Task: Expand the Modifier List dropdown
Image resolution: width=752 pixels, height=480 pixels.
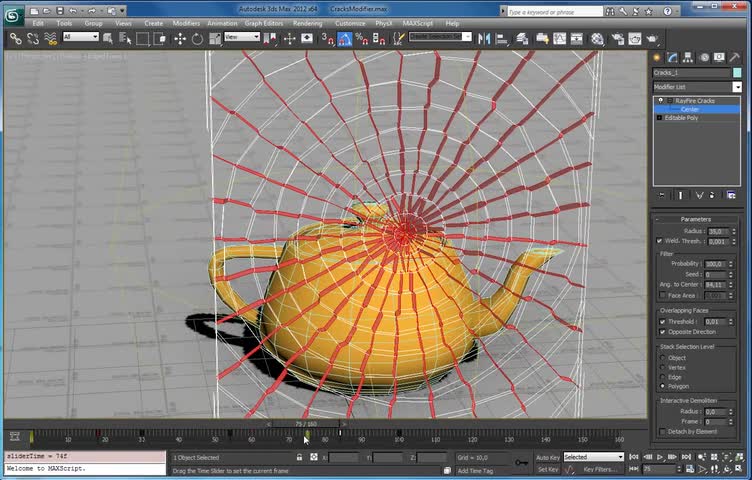Action: (737, 87)
